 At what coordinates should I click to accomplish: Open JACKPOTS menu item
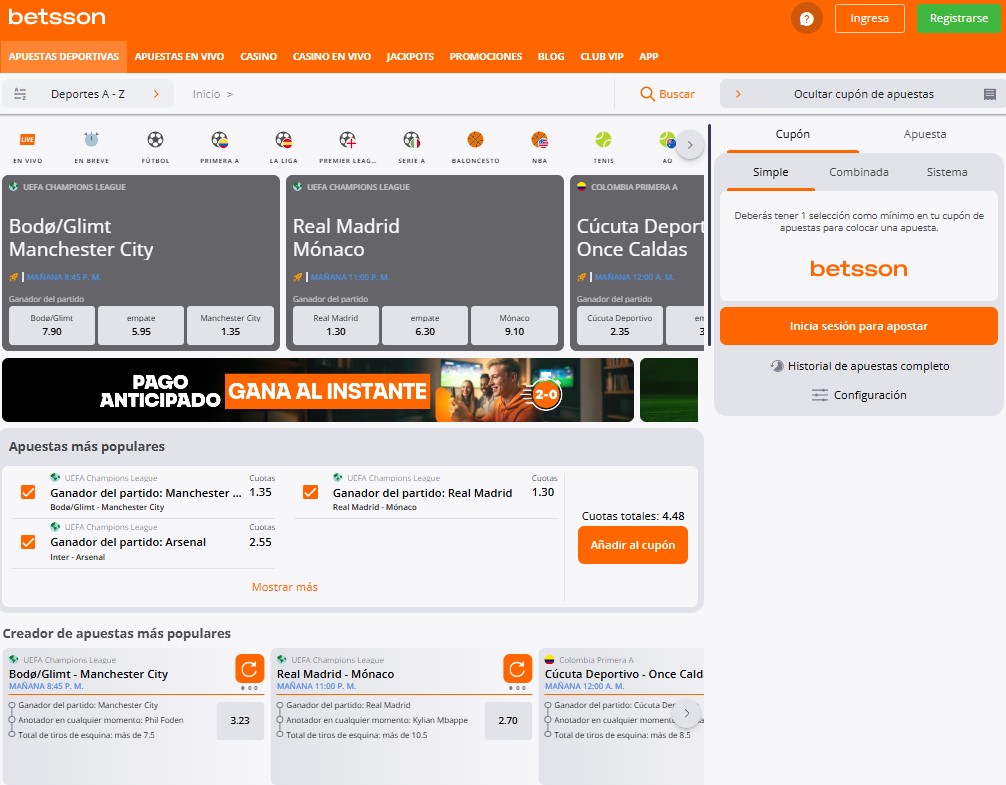[x=410, y=56]
